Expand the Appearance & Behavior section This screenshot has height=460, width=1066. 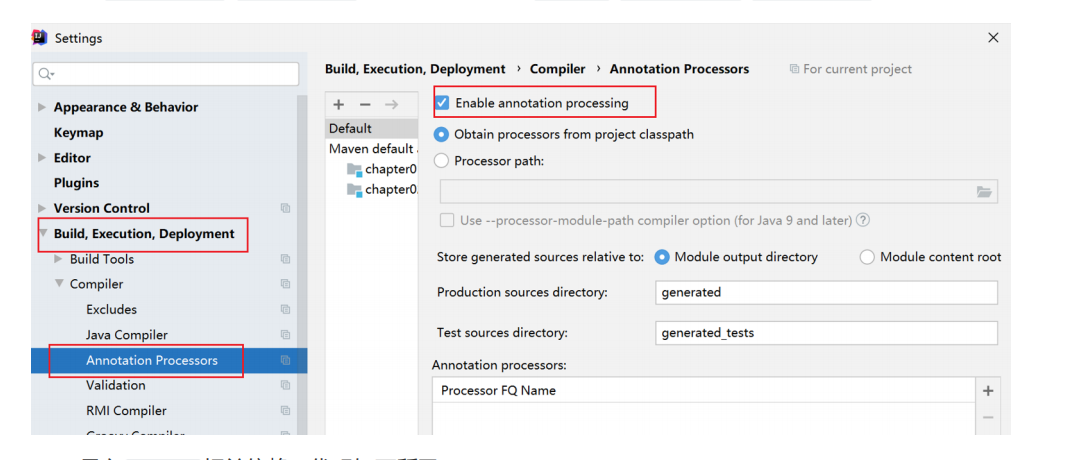[x=42, y=107]
